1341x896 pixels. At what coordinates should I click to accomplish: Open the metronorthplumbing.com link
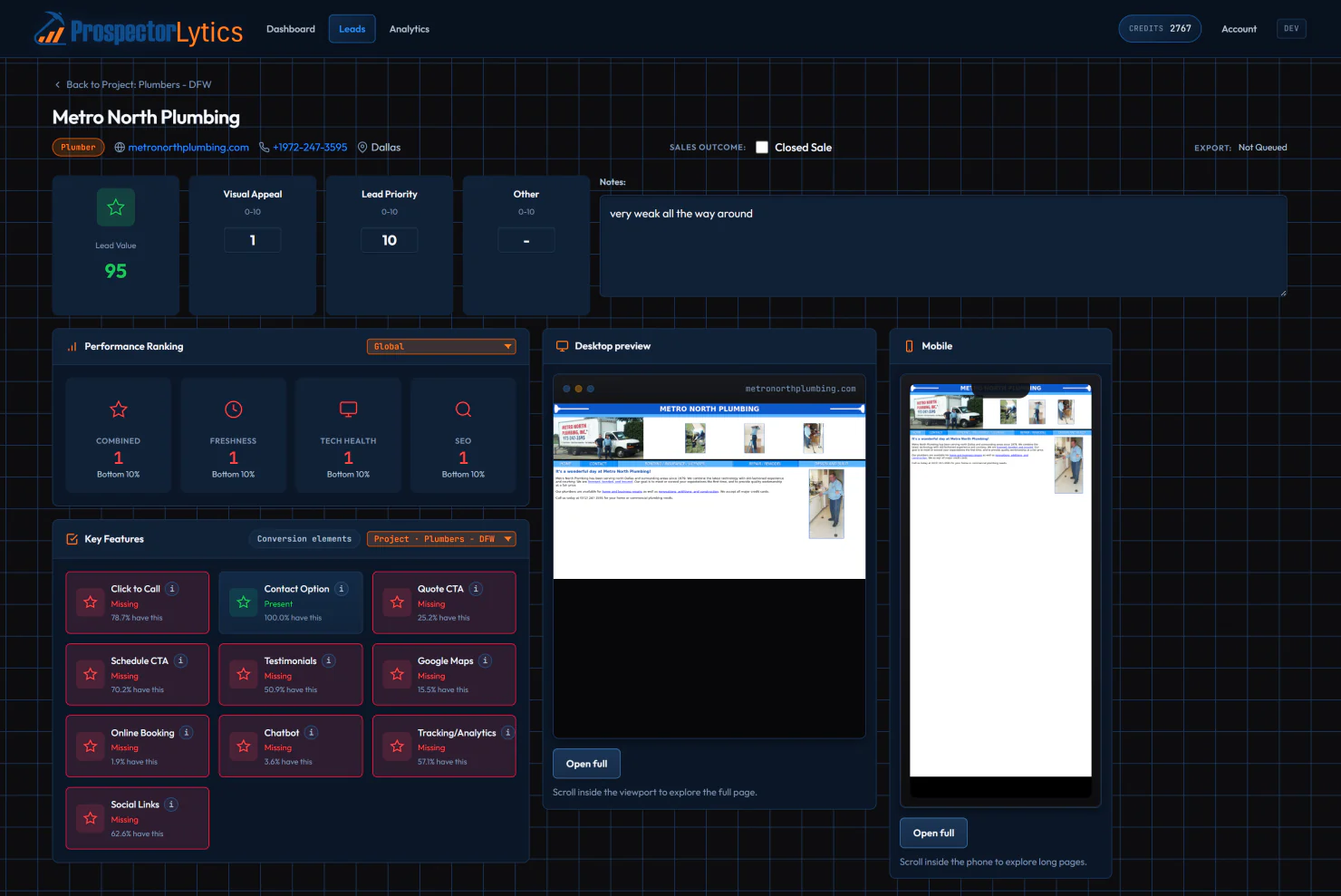(188, 148)
